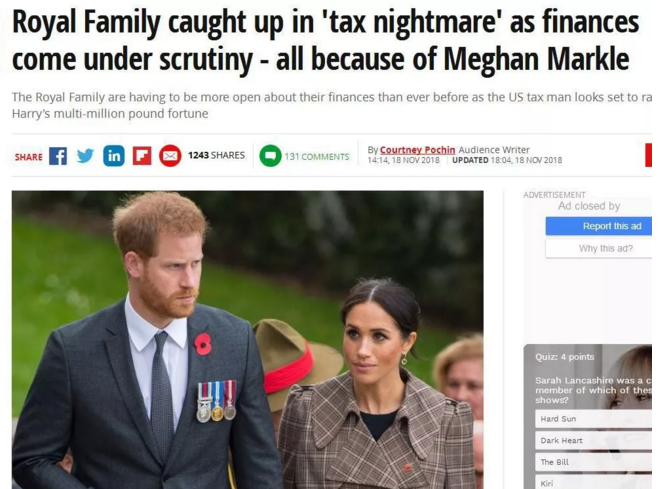Click the red button at right edge
This screenshot has height=489, width=667.
649,155
